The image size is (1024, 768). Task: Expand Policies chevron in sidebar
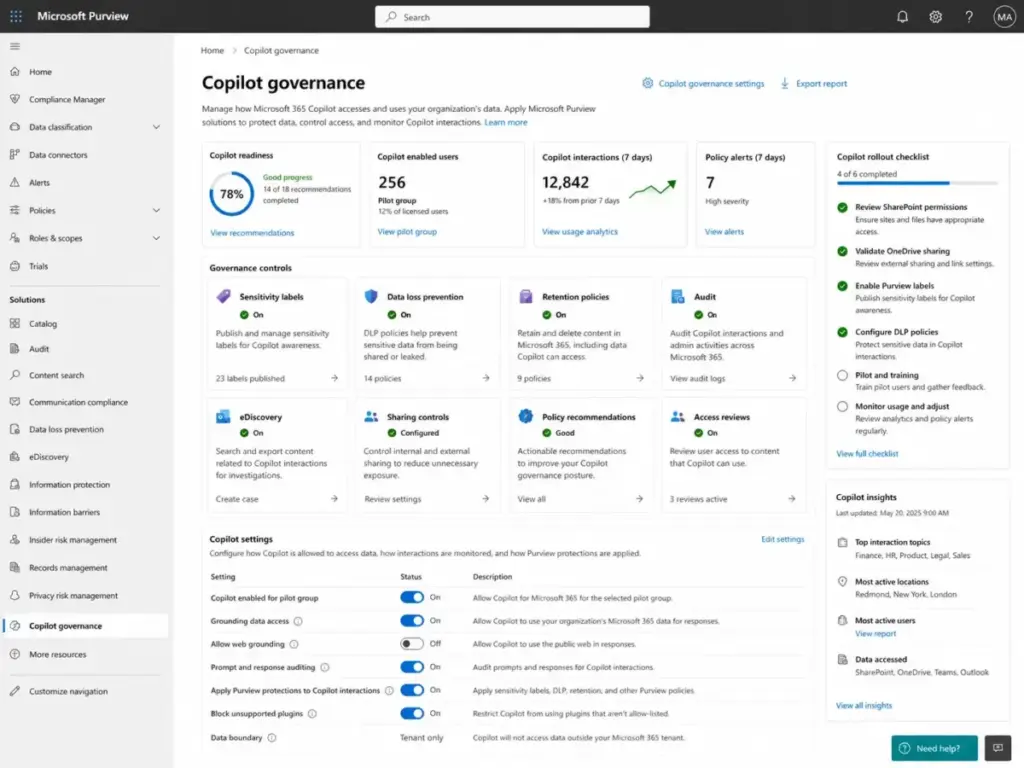point(156,210)
